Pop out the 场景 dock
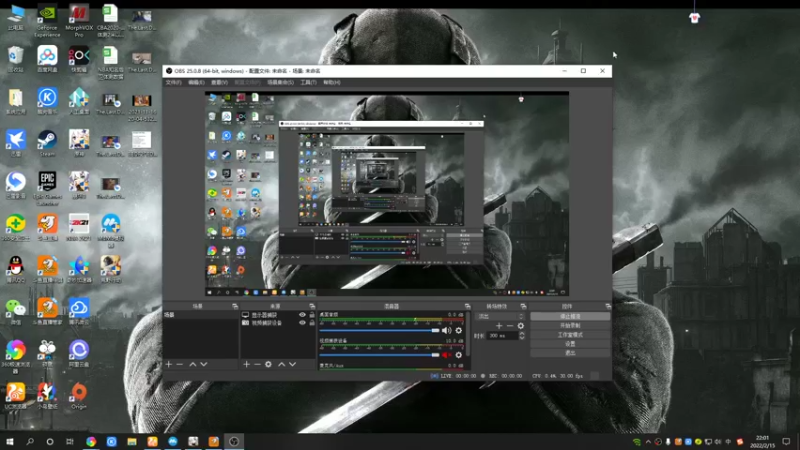Viewport: 800px width, 450px height. coord(235,306)
